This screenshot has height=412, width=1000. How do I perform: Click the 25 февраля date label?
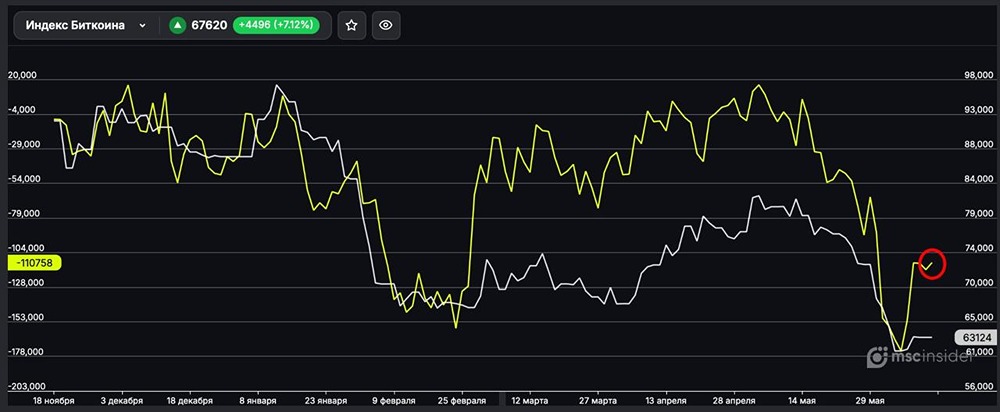[x=461, y=401]
